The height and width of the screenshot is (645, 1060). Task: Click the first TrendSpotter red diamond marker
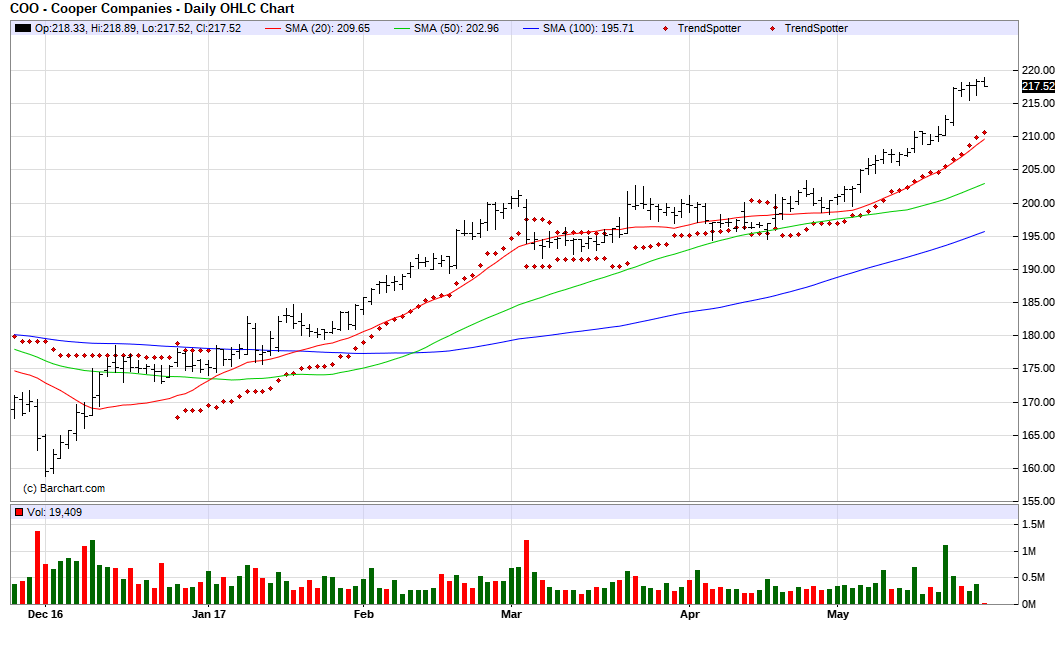pyautogui.click(x=666, y=28)
